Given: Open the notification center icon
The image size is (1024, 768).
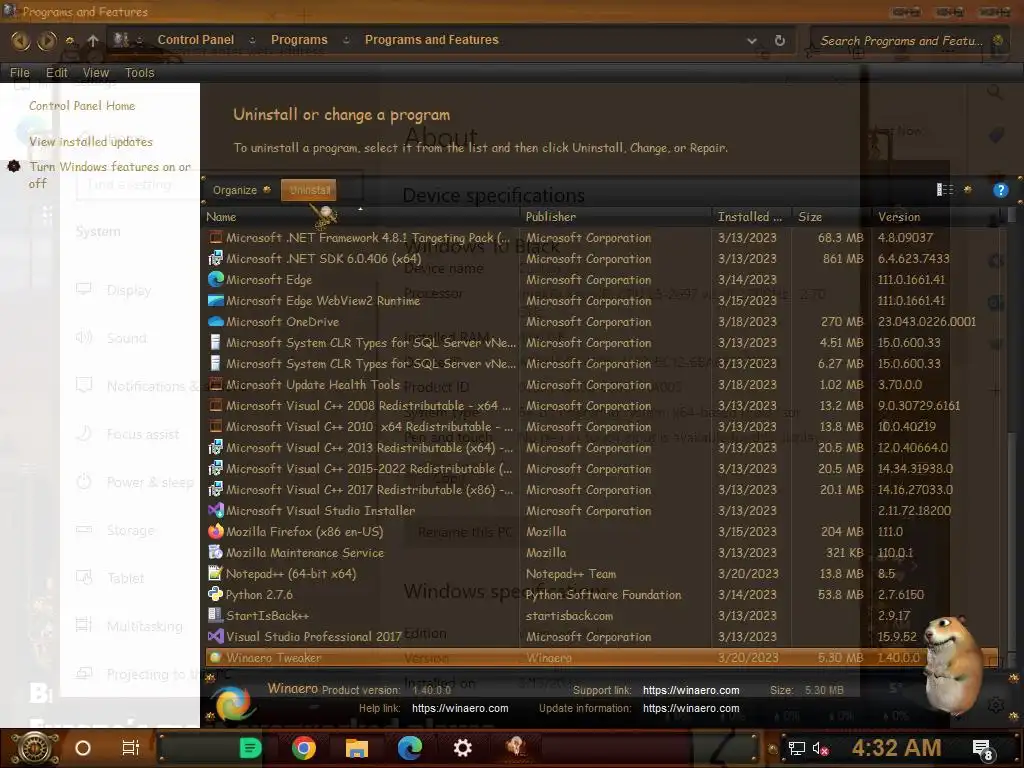Looking at the screenshot, I should [982, 748].
